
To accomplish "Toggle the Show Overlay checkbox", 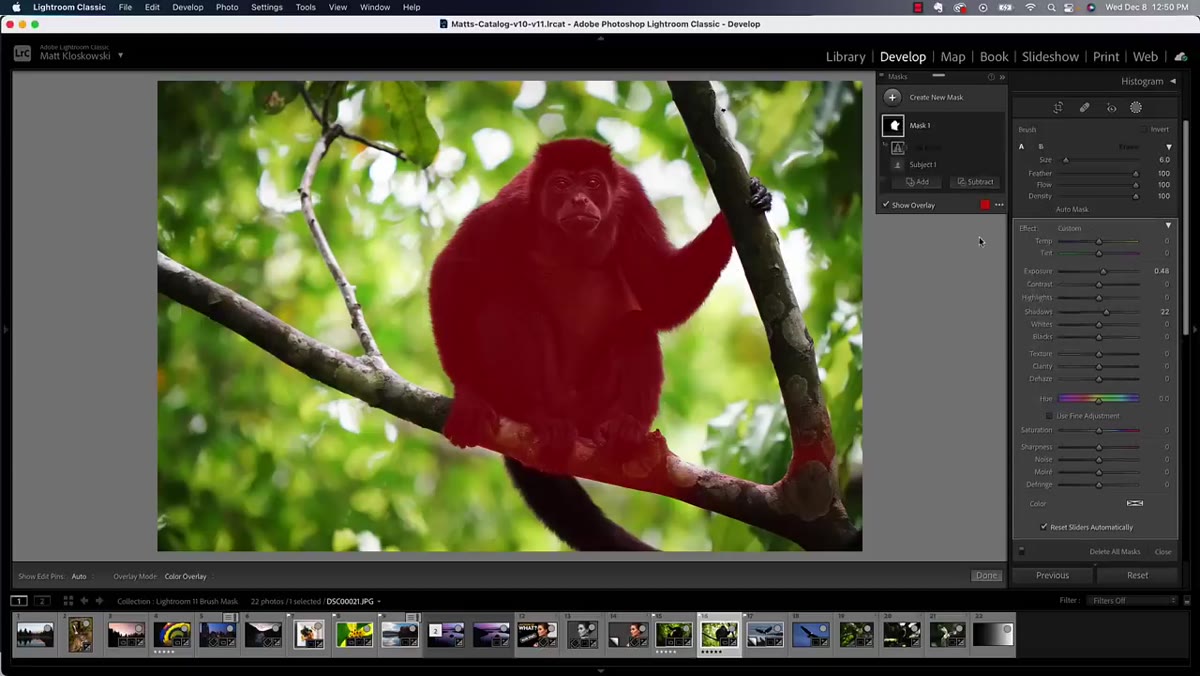I will [x=886, y=205].
